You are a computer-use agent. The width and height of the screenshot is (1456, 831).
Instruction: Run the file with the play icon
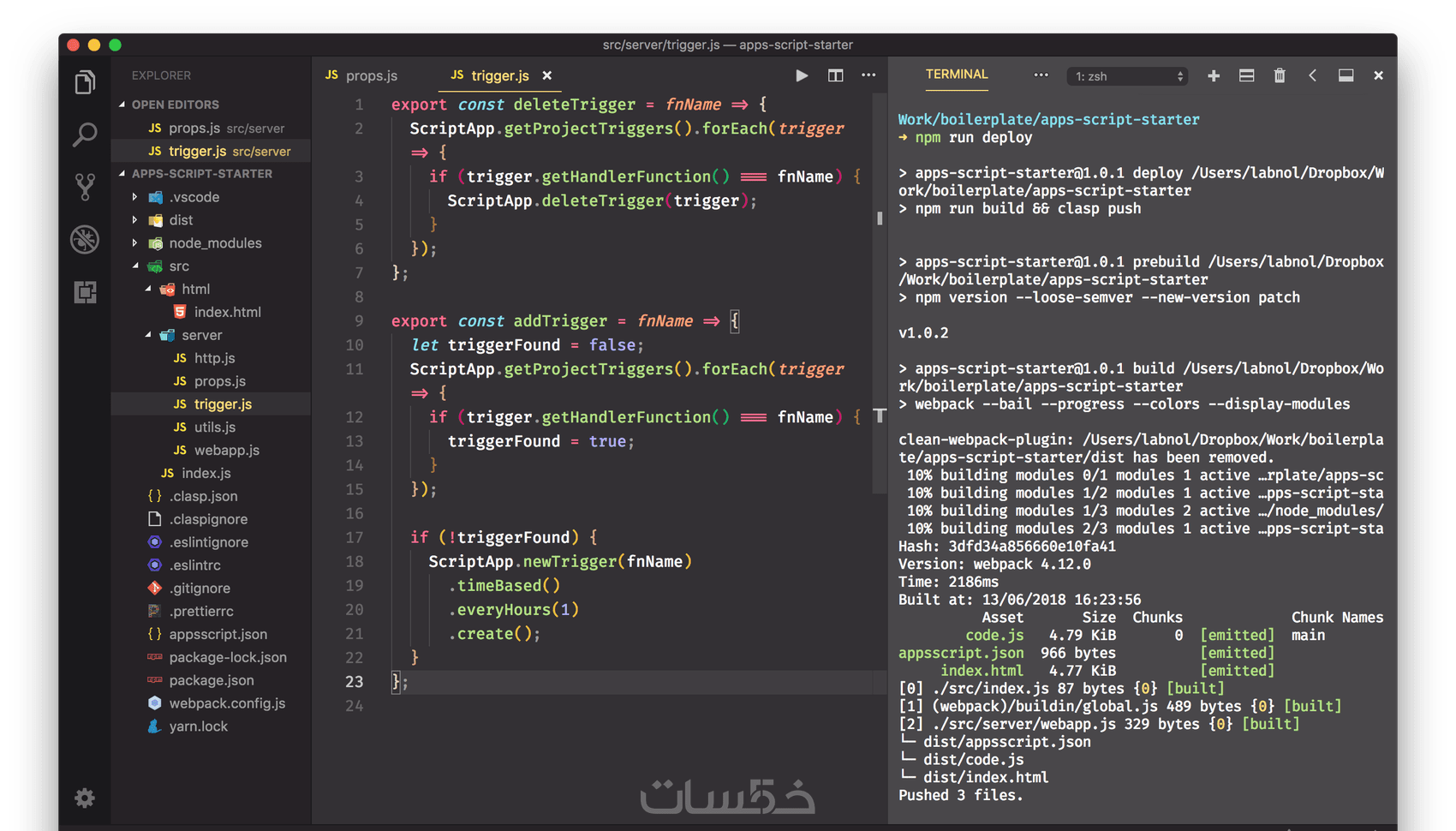click(802, 75)
